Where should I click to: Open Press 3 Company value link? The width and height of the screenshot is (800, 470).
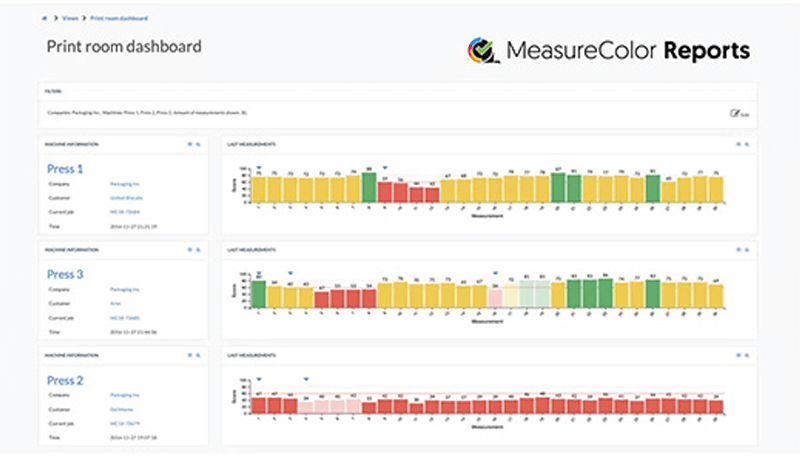point(125,289)
